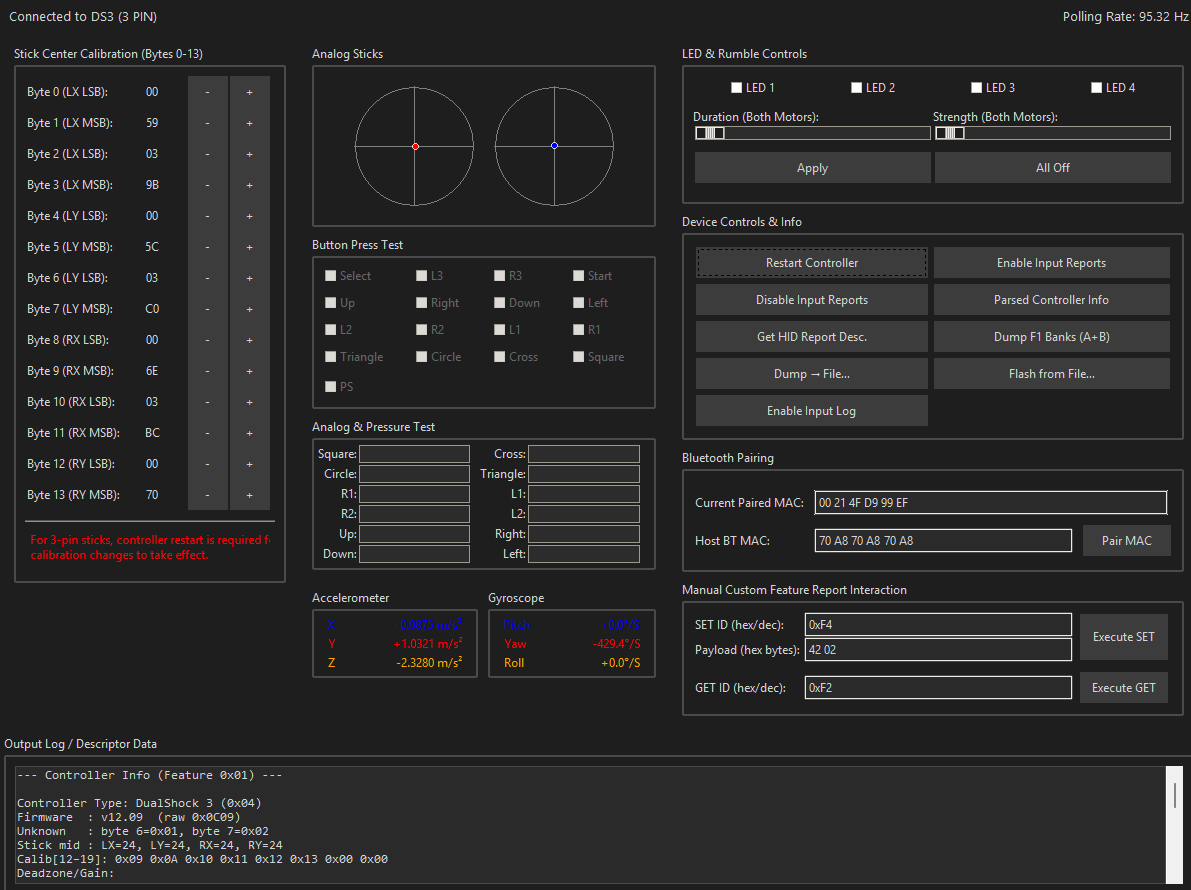Click the L2 pressure bar
This screenshot has height=890, width=1191.
point(584,514)
